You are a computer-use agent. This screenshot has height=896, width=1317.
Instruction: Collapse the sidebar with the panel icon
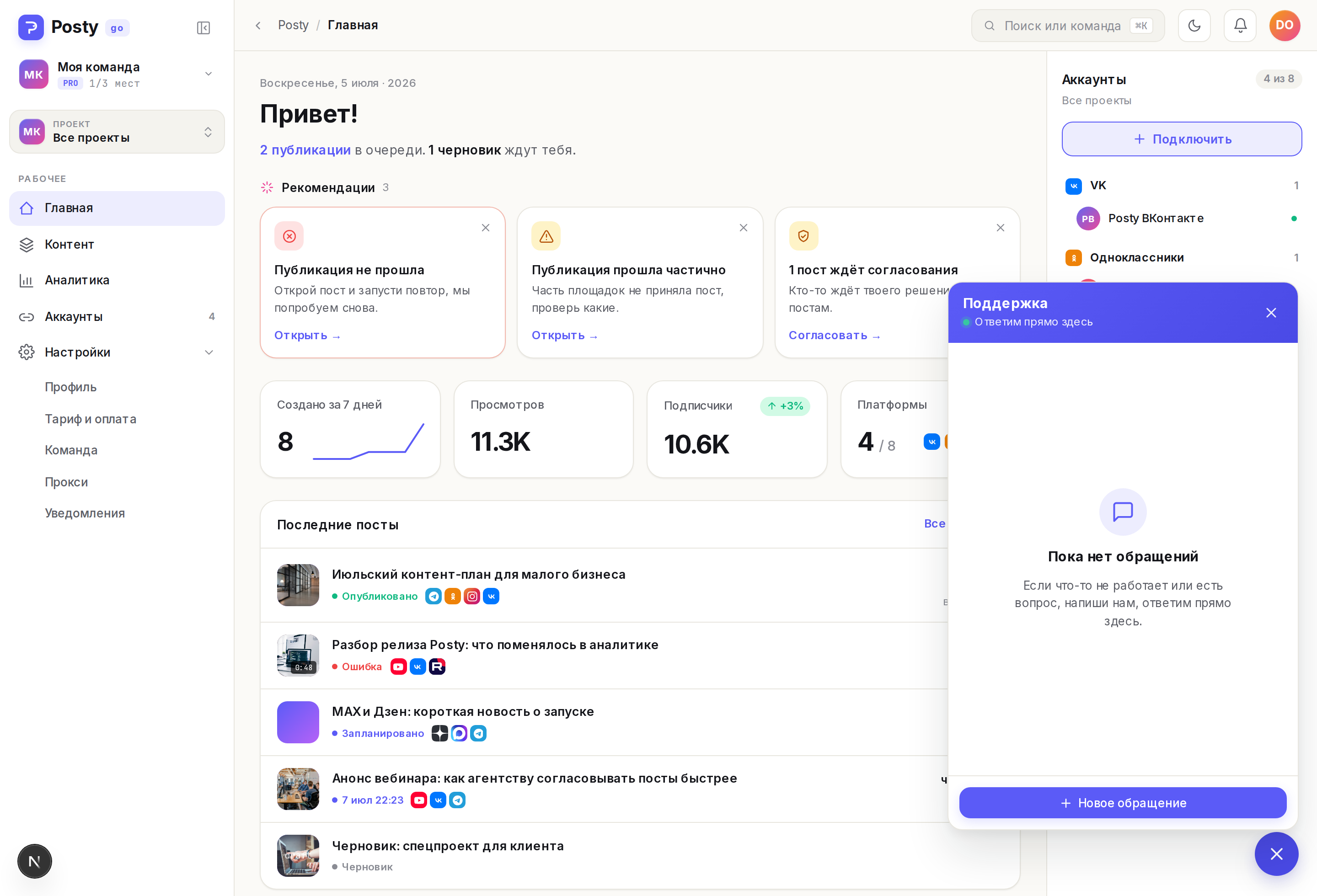click(x=203, y=28)
